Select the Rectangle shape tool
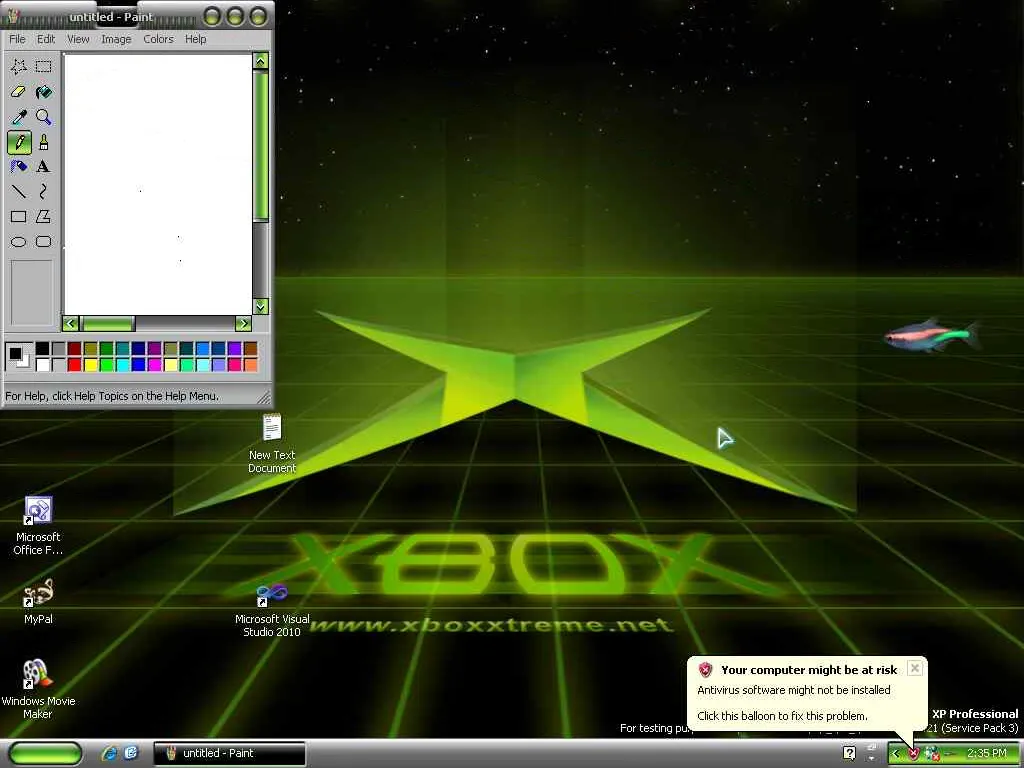 click(x=19, y=216)
